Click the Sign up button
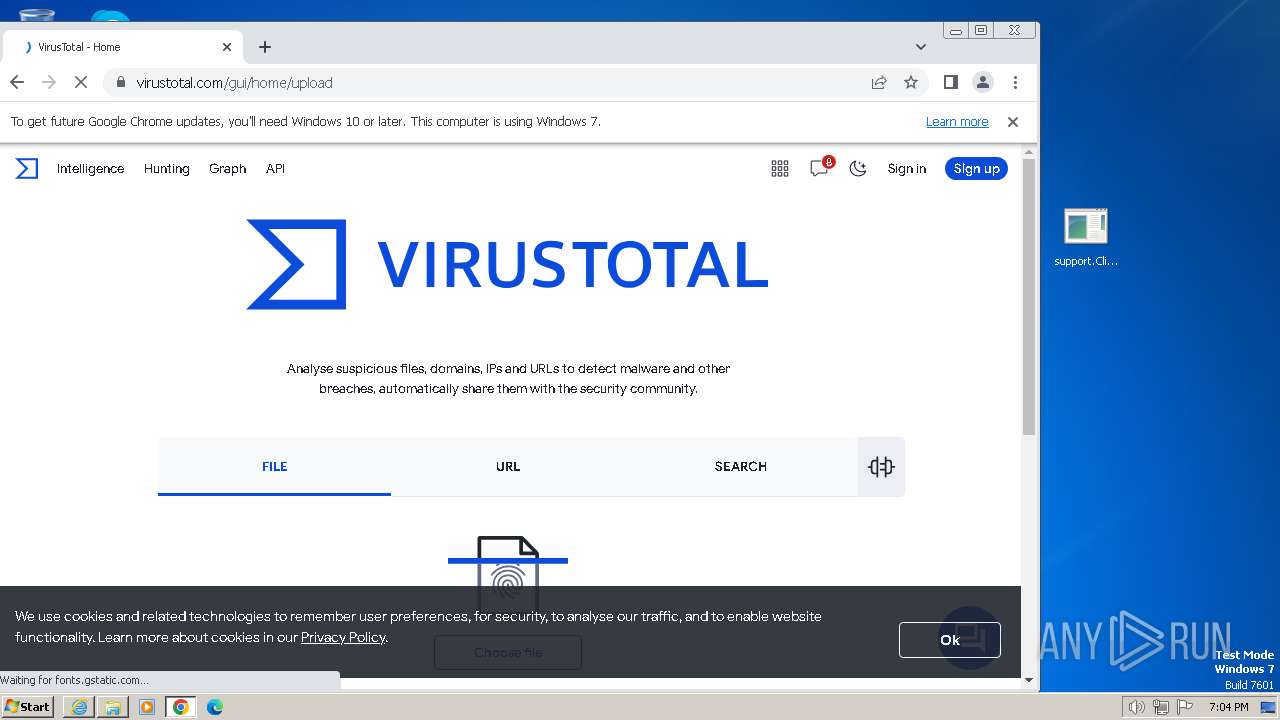The width and height of the screenshot is (1280, 720). 976,169
